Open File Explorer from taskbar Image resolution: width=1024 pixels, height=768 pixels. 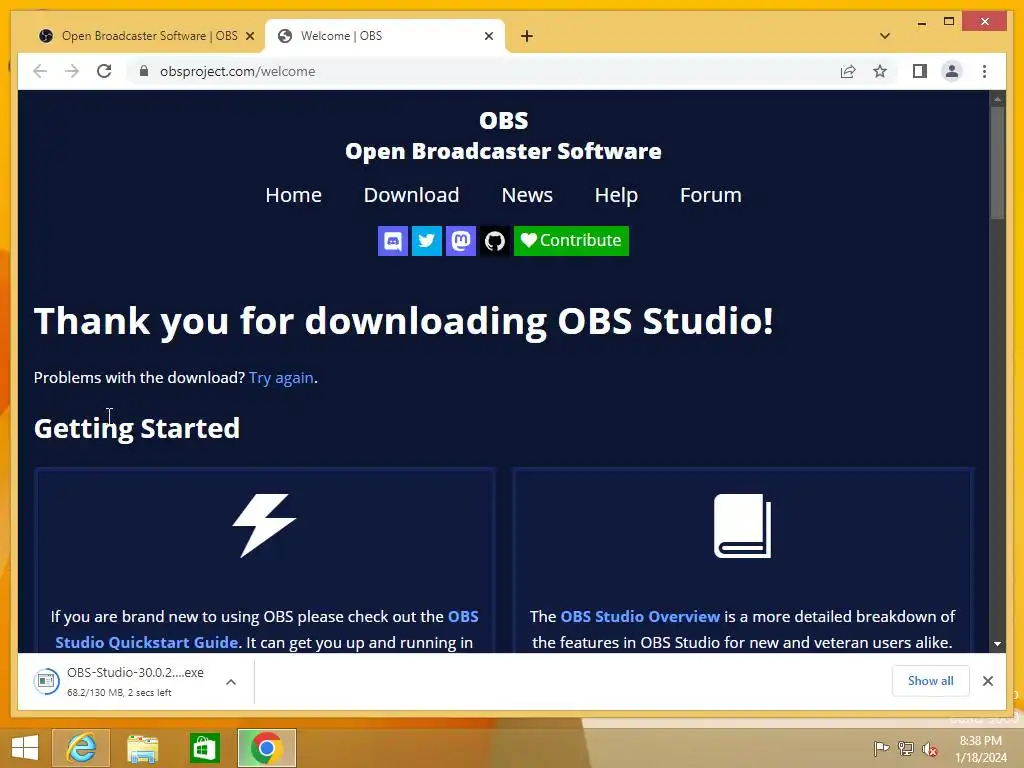tap(142, 748)
